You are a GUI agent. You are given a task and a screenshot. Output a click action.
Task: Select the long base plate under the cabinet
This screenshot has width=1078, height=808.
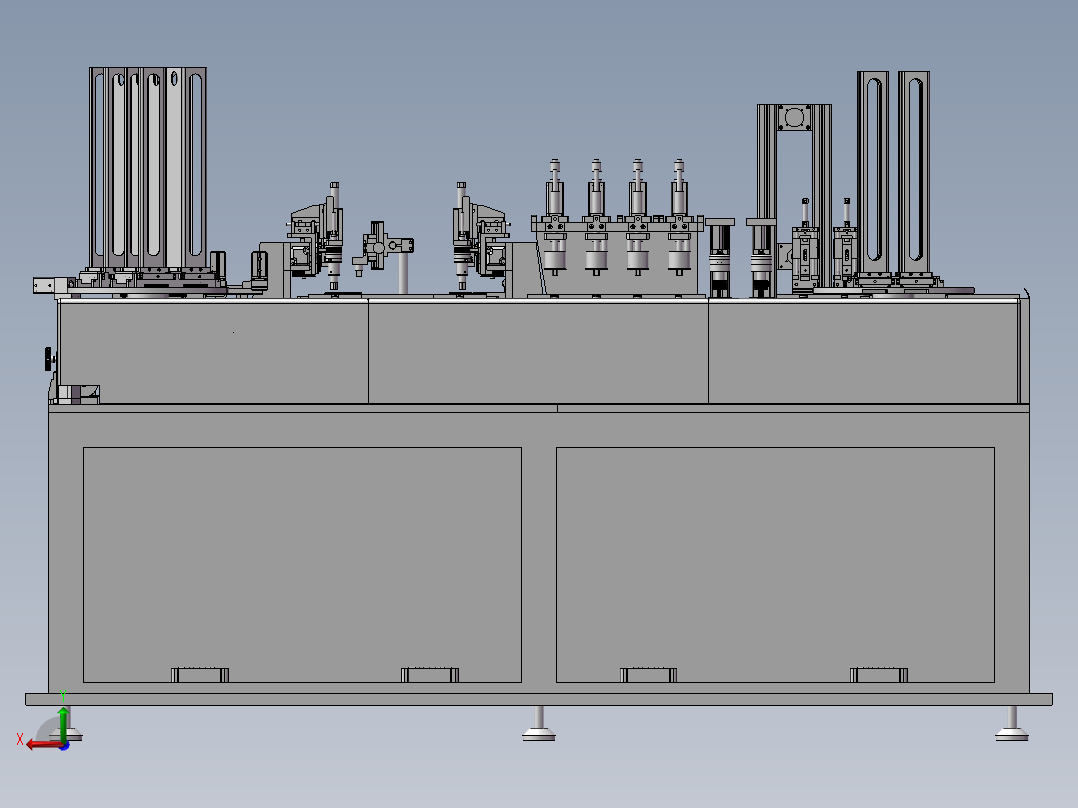pyautogui.click(x=539, y=699)
